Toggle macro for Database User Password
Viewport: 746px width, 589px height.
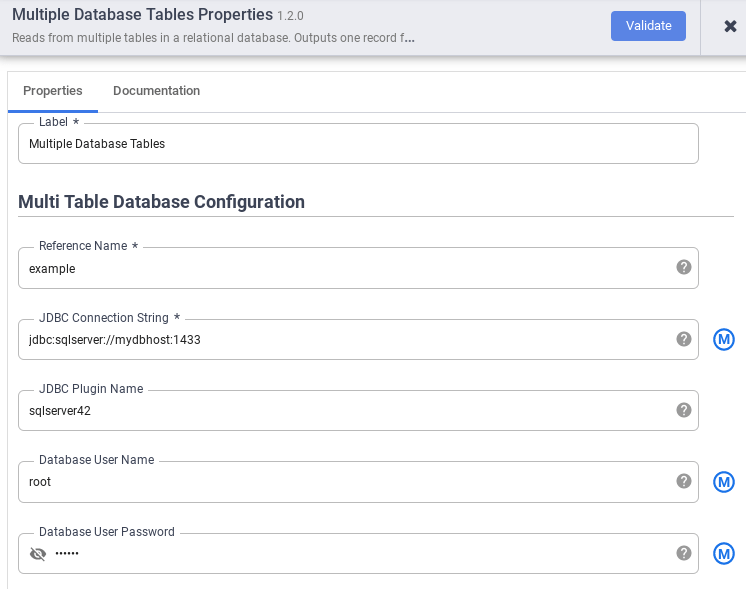click(x=724, y=554)
